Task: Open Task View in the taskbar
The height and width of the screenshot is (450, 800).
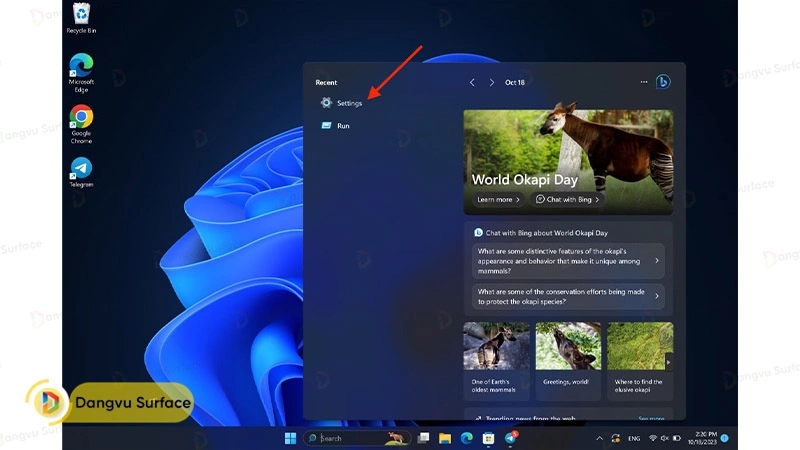Action: (423, 438)
